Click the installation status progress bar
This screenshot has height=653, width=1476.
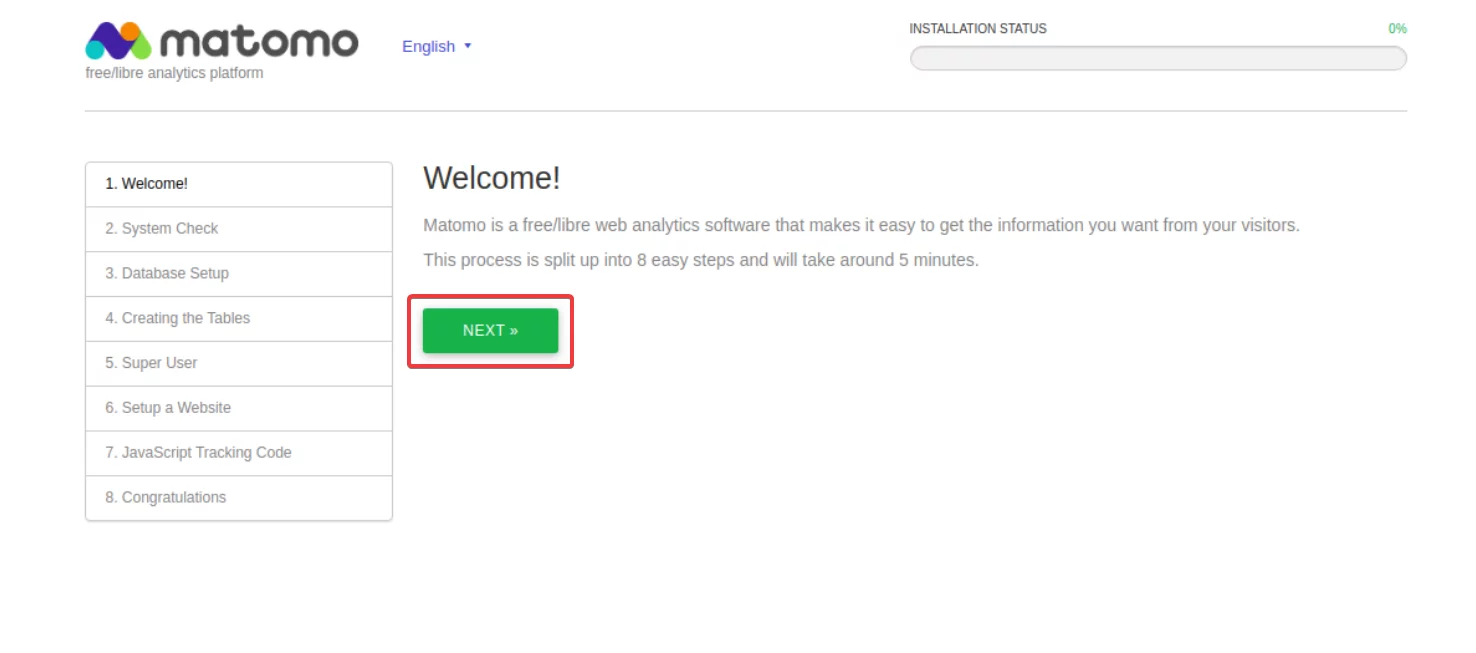click(1158, 58)
